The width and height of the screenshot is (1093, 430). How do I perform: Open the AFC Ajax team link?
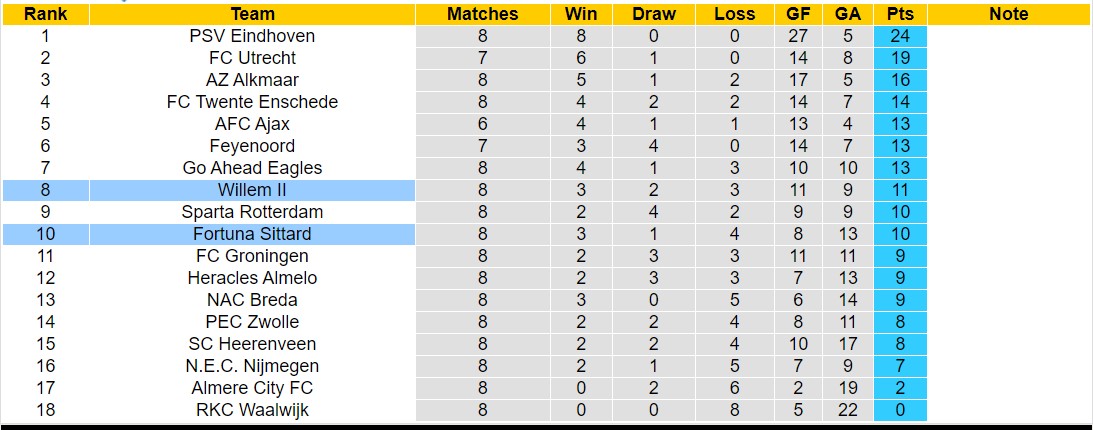point(252,124)
